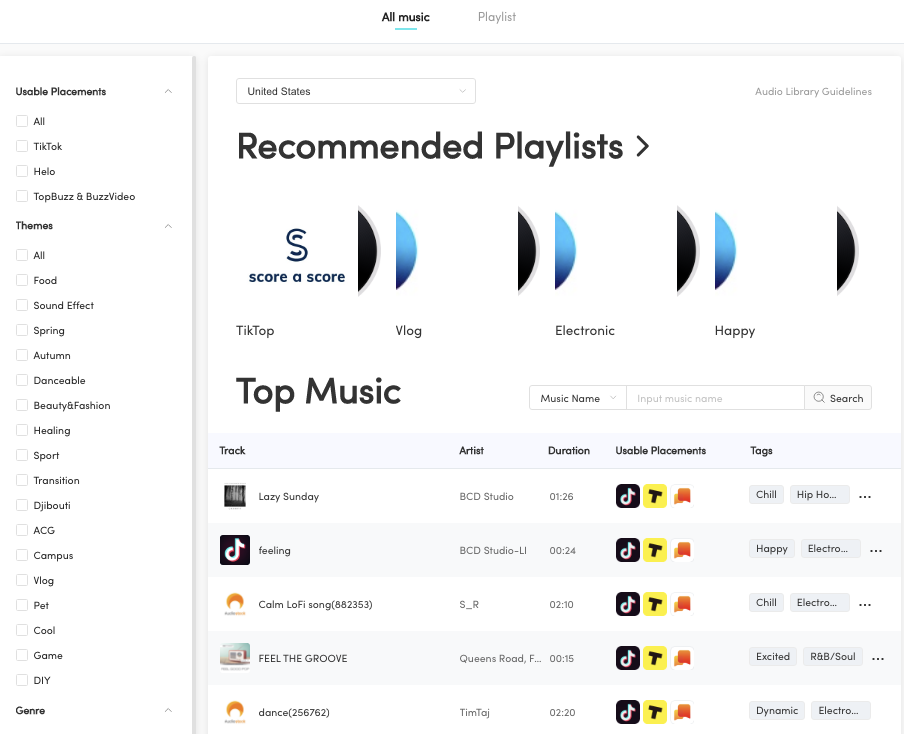Open more options for feeling track
The width and height of the screenshot is (904, 734).
pos(876,551)
